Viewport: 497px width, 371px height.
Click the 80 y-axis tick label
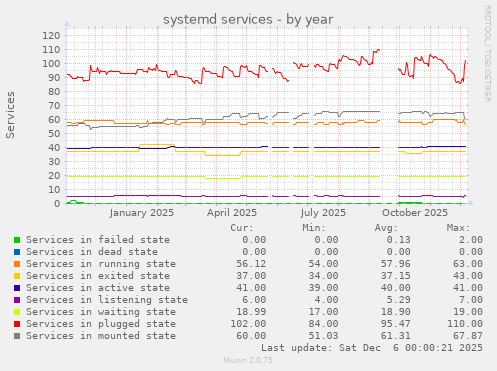(x=54, y=91)
